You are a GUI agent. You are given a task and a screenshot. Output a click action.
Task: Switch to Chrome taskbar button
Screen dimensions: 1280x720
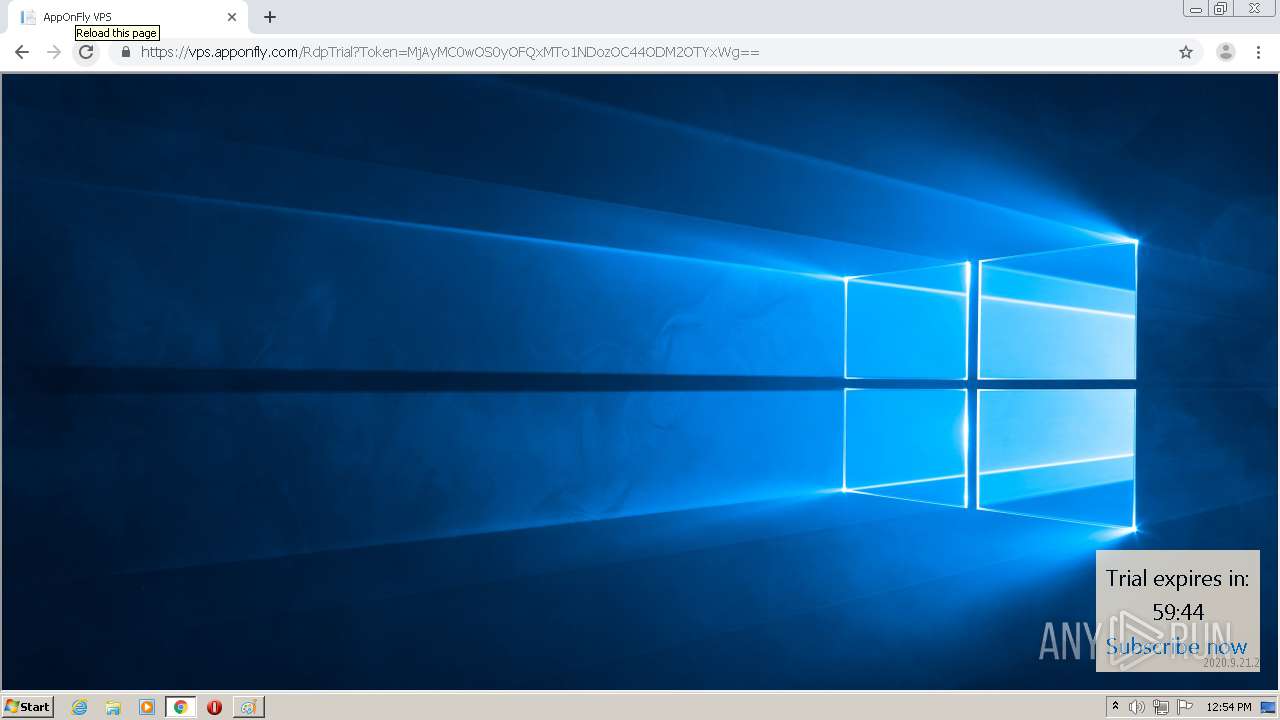[x=180, y=707]
